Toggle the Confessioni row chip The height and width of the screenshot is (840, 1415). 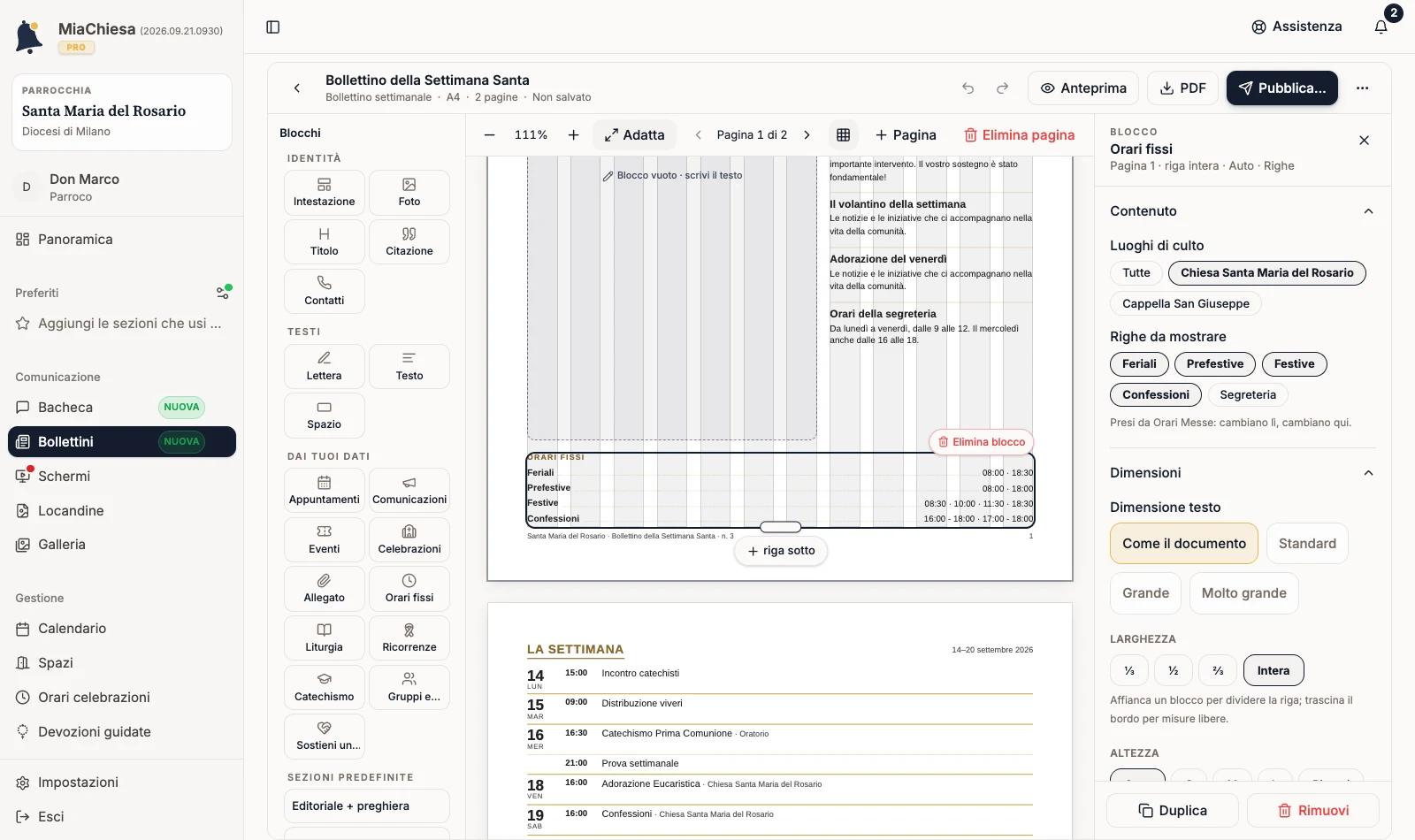1156,395
